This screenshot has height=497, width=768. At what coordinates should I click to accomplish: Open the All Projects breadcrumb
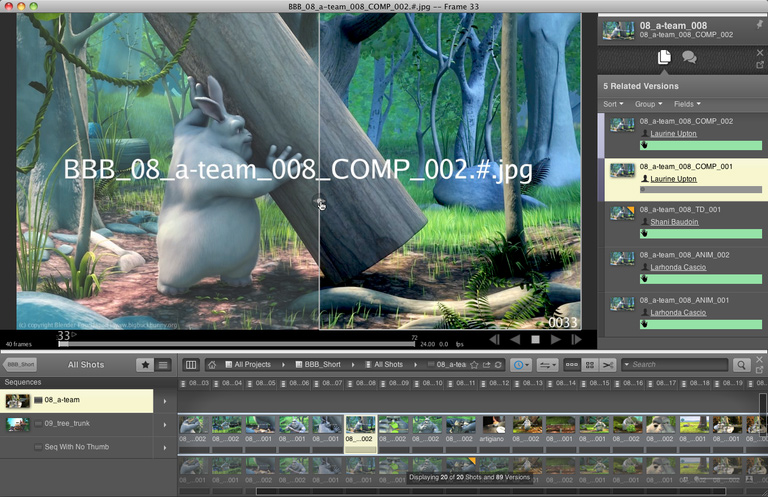coord(248,365)
